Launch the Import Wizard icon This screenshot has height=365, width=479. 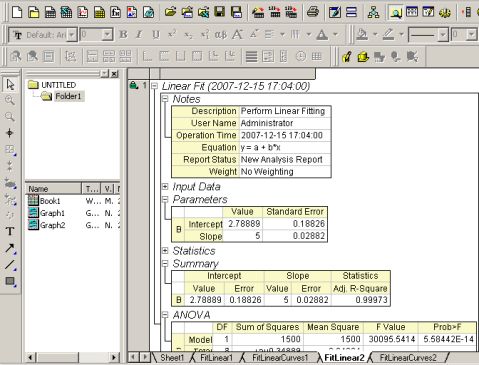tap(258, 12)
